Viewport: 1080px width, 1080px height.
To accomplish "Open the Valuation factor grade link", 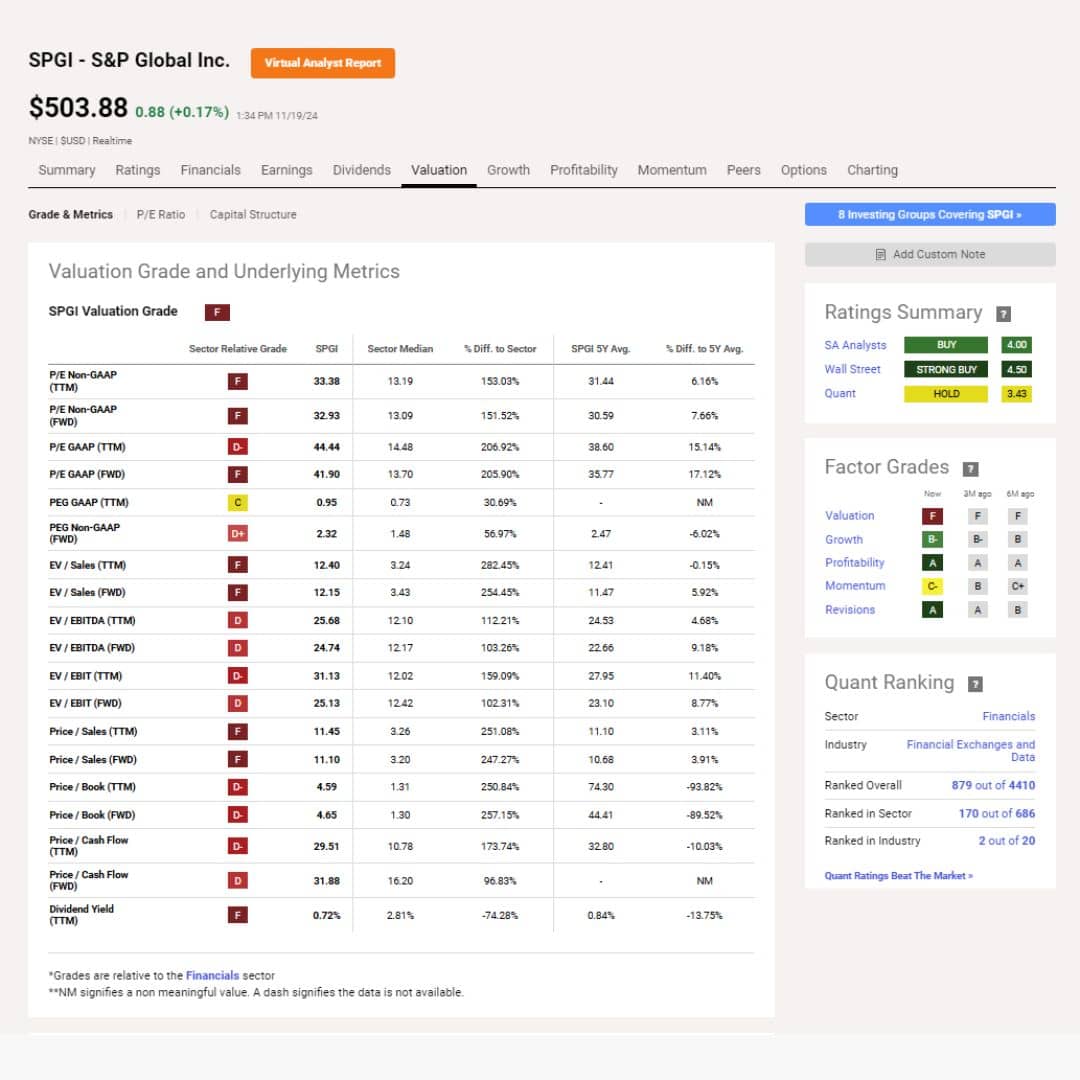I will coord(850,516).
